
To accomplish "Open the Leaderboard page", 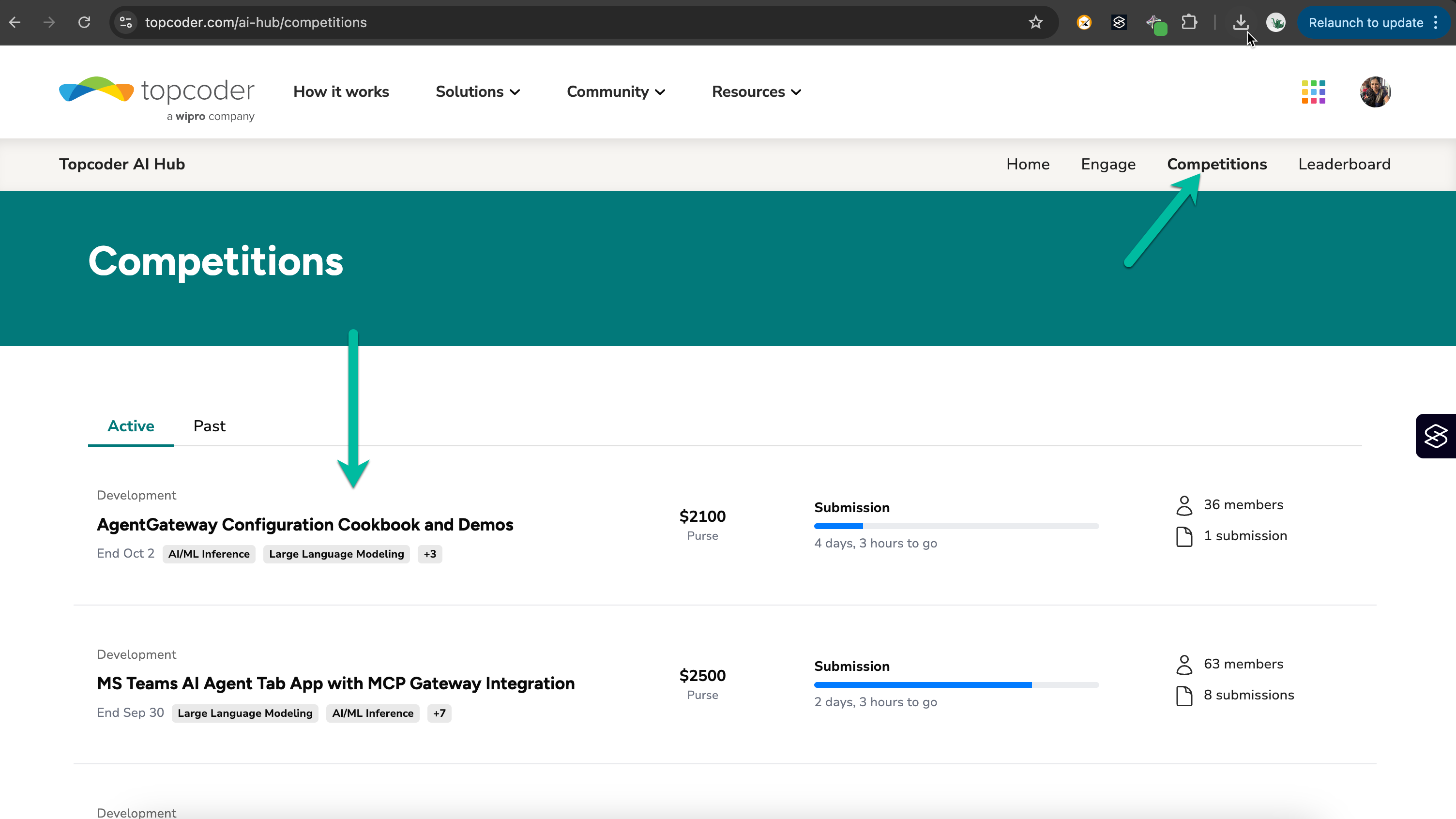I will click(1344, 165).
